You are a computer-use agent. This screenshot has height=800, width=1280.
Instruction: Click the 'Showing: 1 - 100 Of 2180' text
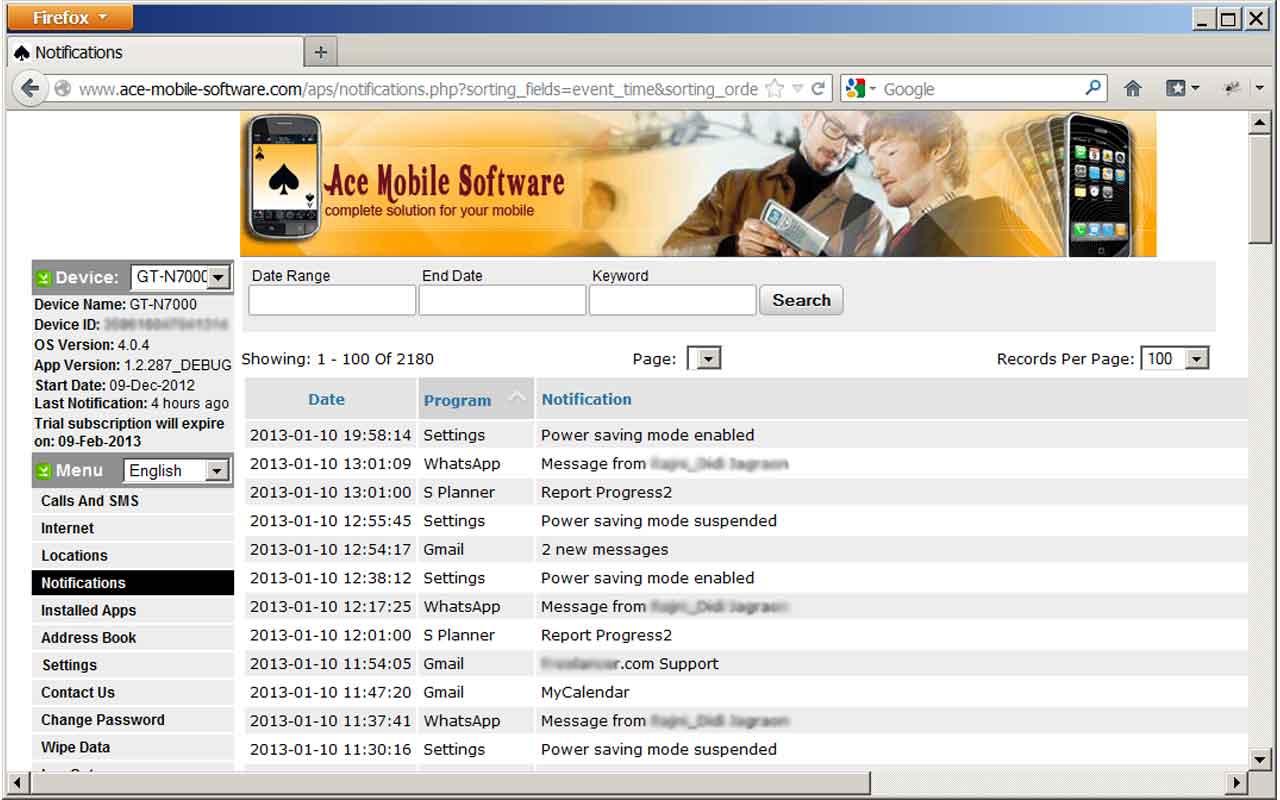(337, 358)
